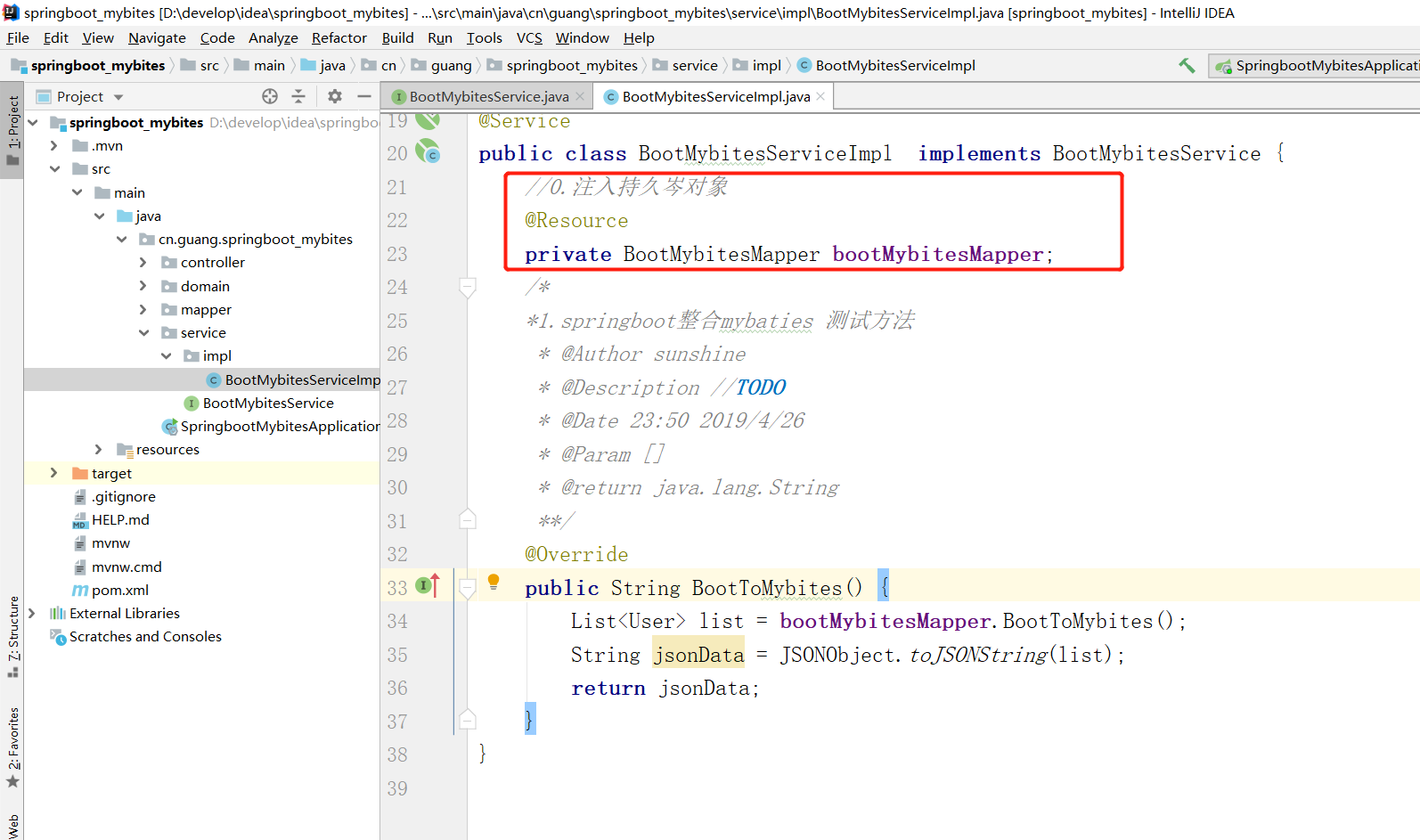The width and height of the screenshot is (1420, 840).
Task: Toggle the fold marker at line 31
Action: click(468, 519)
